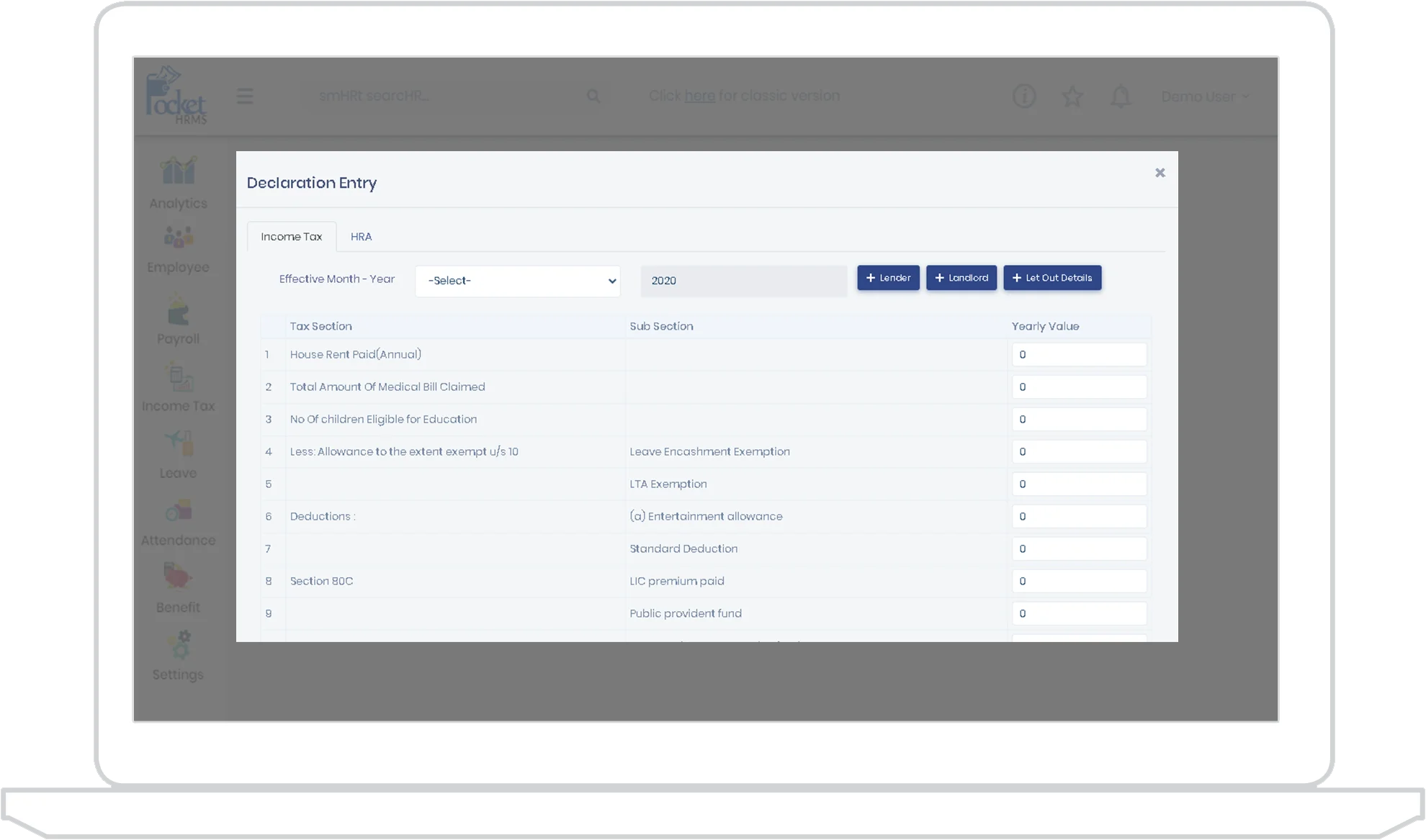Click the 'Sub Section' column header
1426x840 pixels.
coord(661,327)
